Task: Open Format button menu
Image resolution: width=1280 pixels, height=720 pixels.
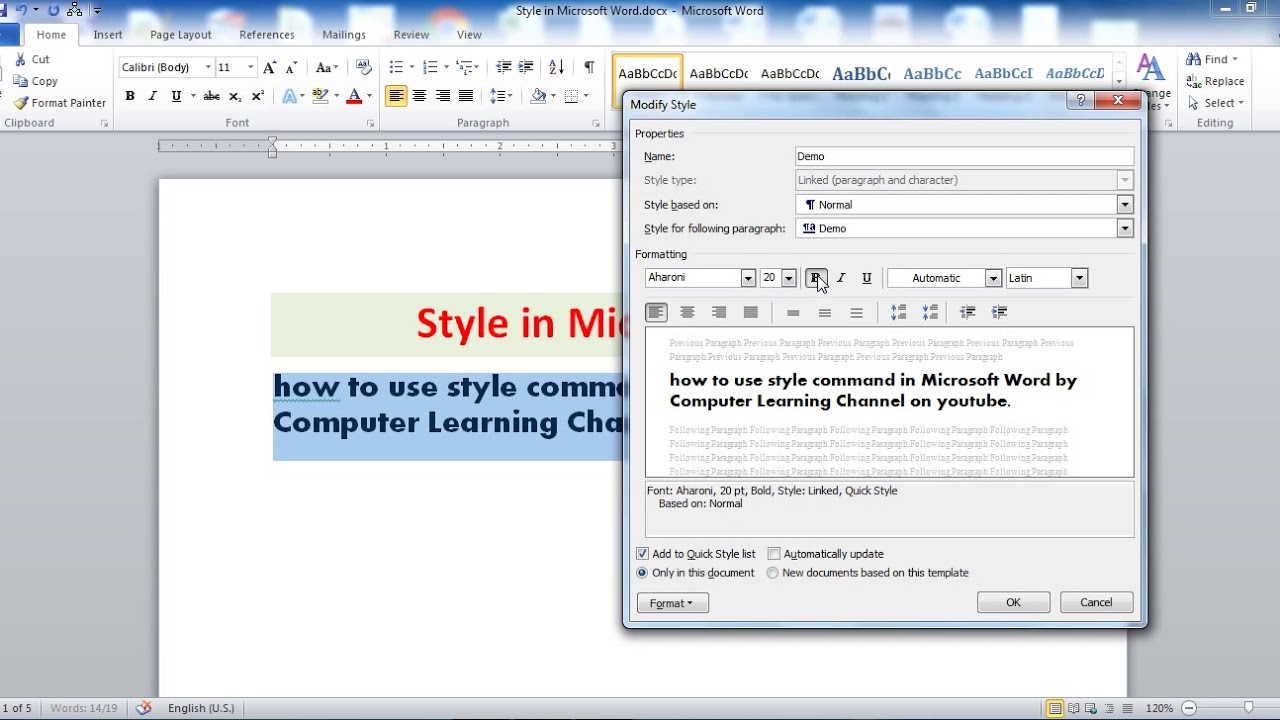Action: tap(672, 603)
